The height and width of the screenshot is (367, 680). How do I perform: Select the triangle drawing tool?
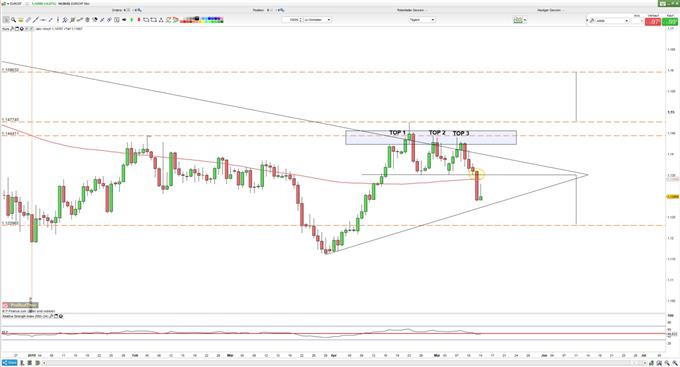[161, 20]
